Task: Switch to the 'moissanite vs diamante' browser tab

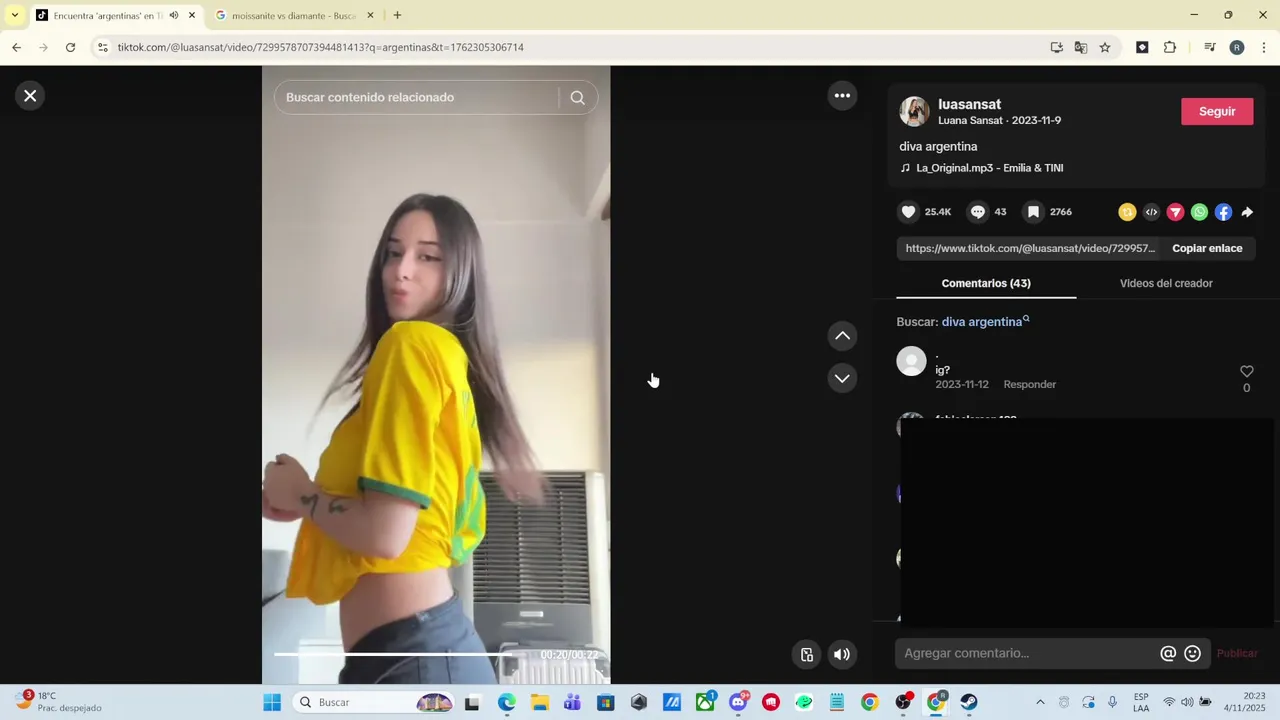Action: [295, 15]
